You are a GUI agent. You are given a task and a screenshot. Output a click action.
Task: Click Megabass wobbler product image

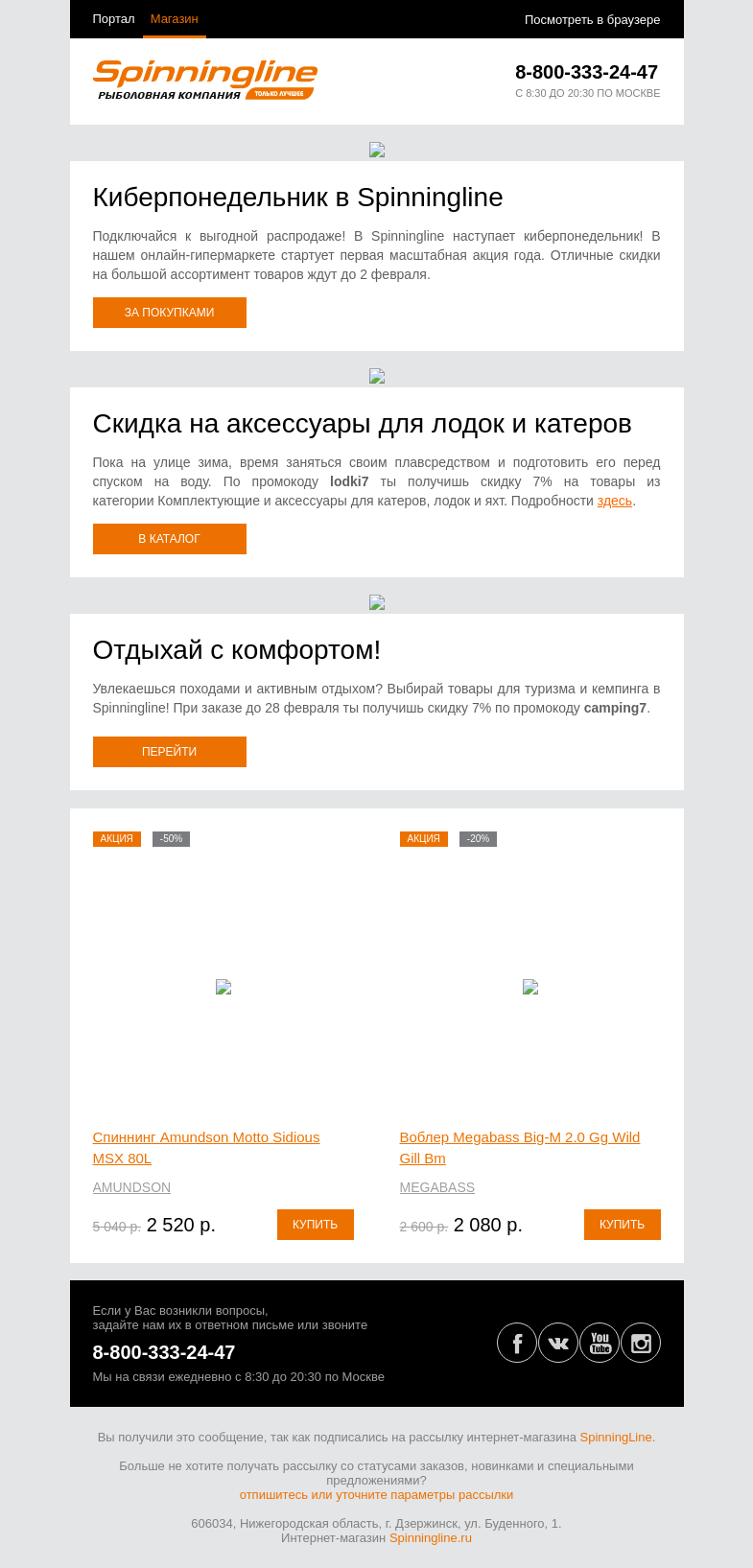(x=530, y=987)
